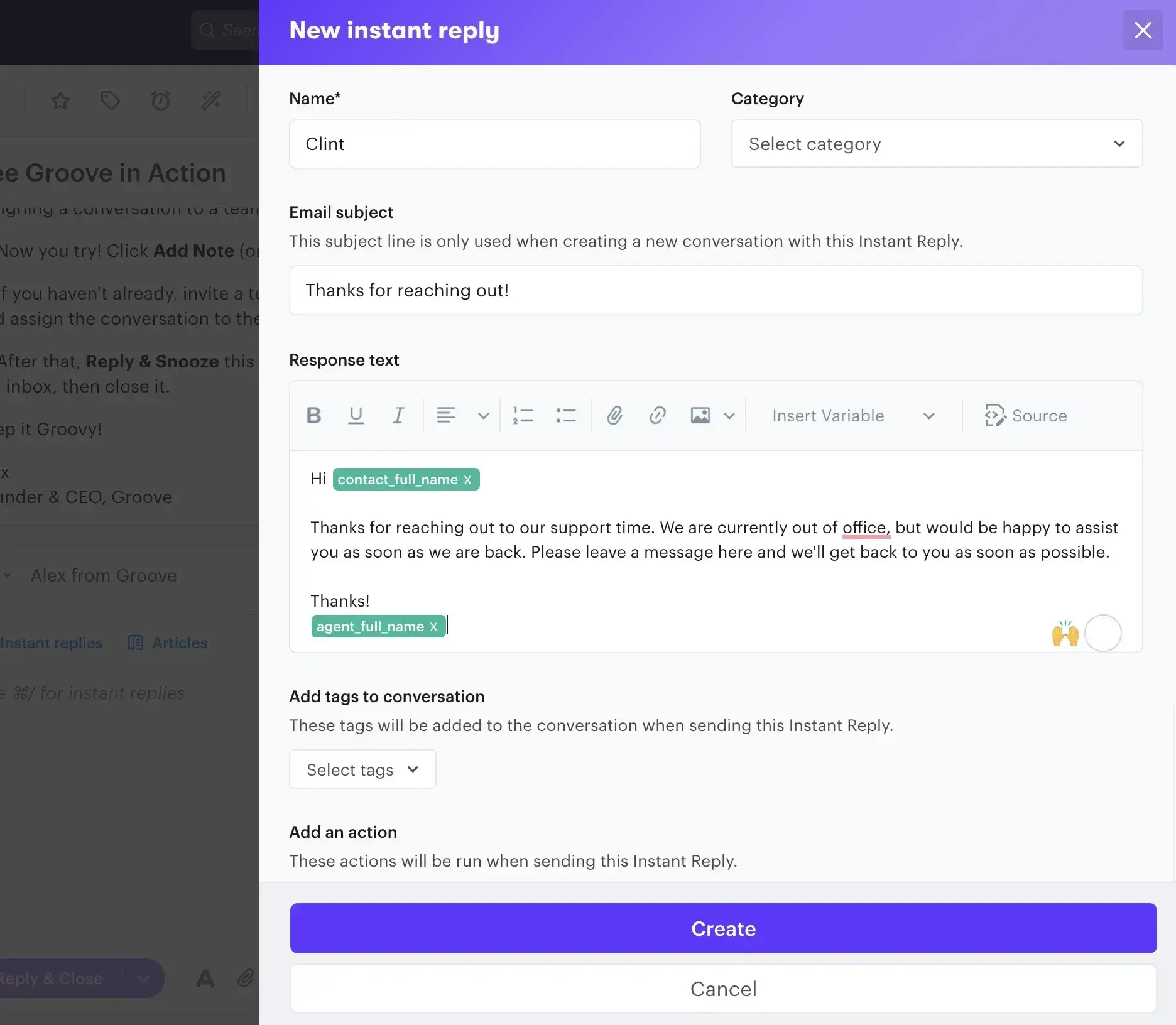Screen dimensions: 1176x1025
Task: Apply underline formatting to response text
Action: (x=356, y=415)
